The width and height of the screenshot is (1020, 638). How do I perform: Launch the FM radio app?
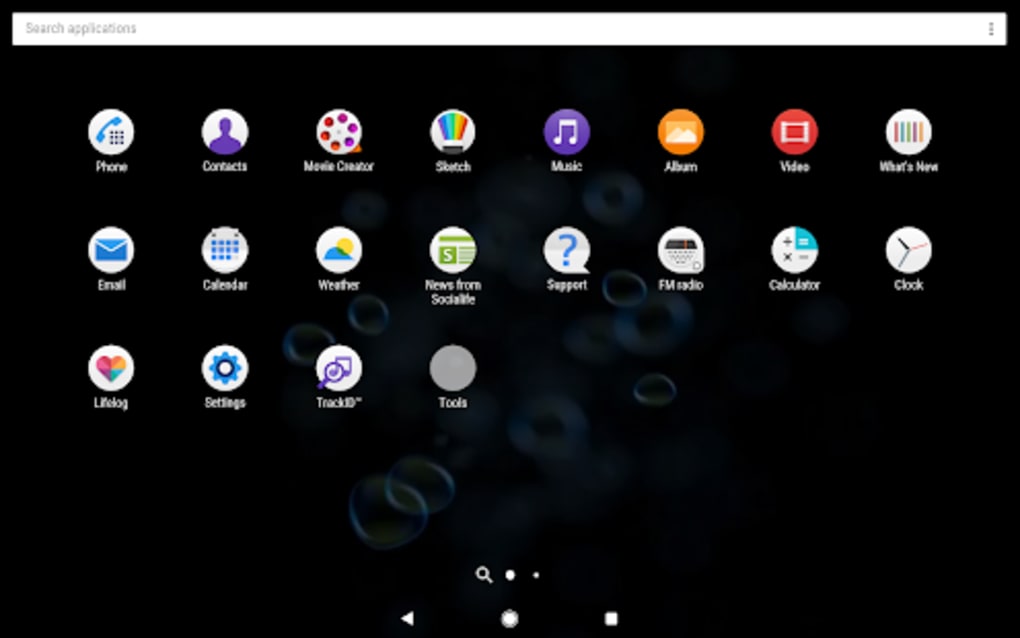(x=680, y=251)
